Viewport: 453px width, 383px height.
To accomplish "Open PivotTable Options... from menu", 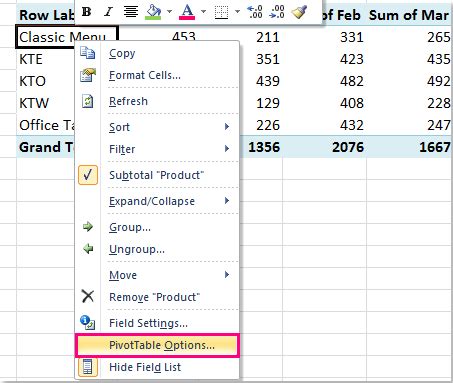I will click(x=157, y=345).
